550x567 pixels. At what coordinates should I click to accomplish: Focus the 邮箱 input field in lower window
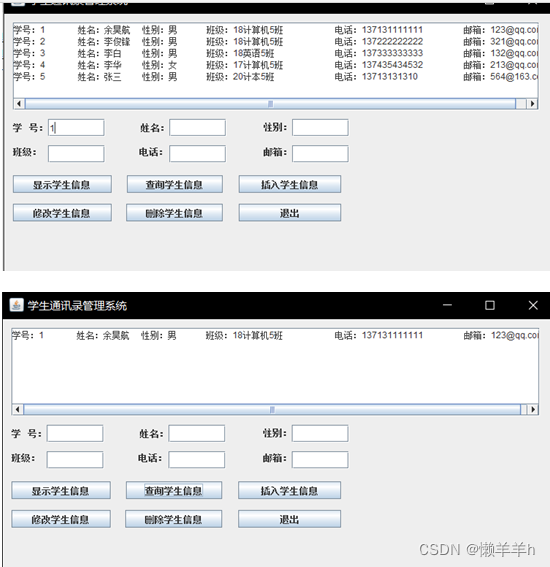pyautogui.click(x=320, y=459)
